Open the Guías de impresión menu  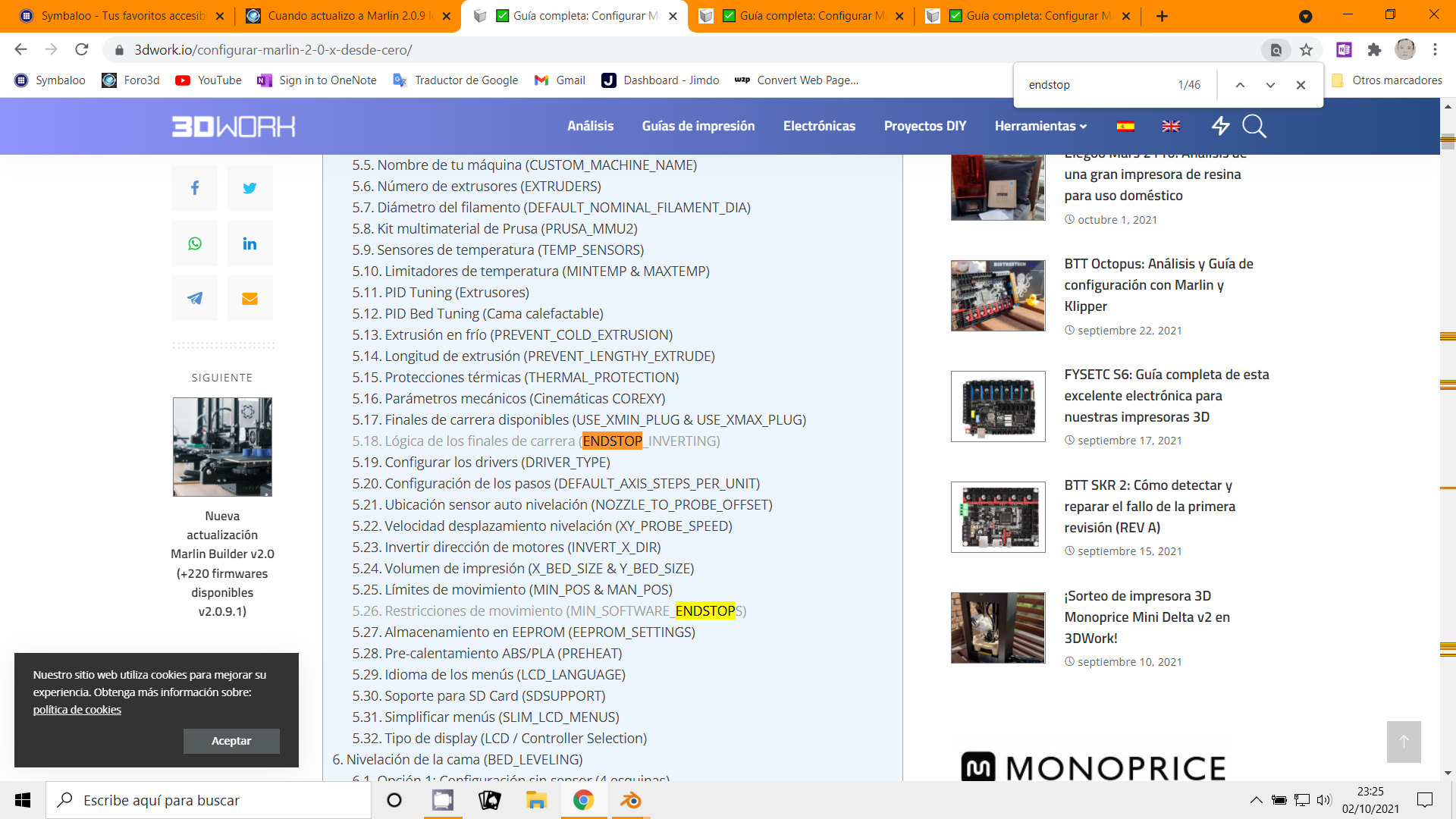698,126
